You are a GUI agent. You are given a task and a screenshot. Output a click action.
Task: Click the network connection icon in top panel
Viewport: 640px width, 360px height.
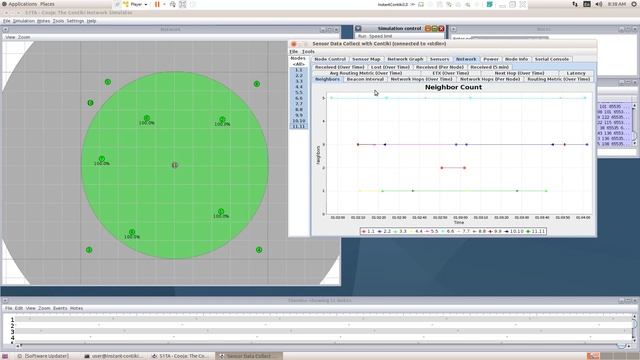point(575,4)
